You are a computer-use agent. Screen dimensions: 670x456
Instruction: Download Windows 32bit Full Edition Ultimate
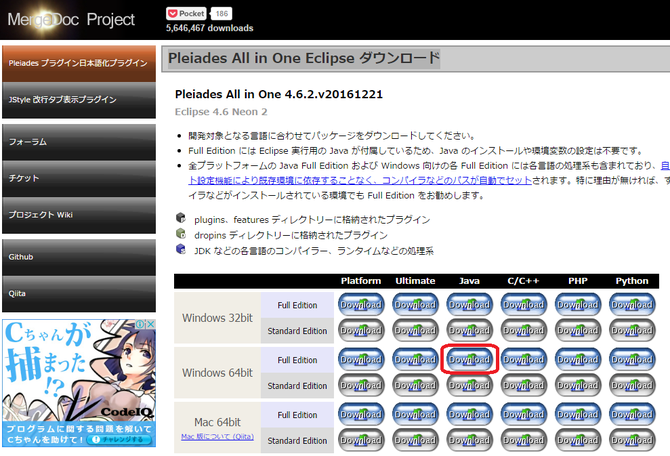pyautogui.click(x=415, y=305)
